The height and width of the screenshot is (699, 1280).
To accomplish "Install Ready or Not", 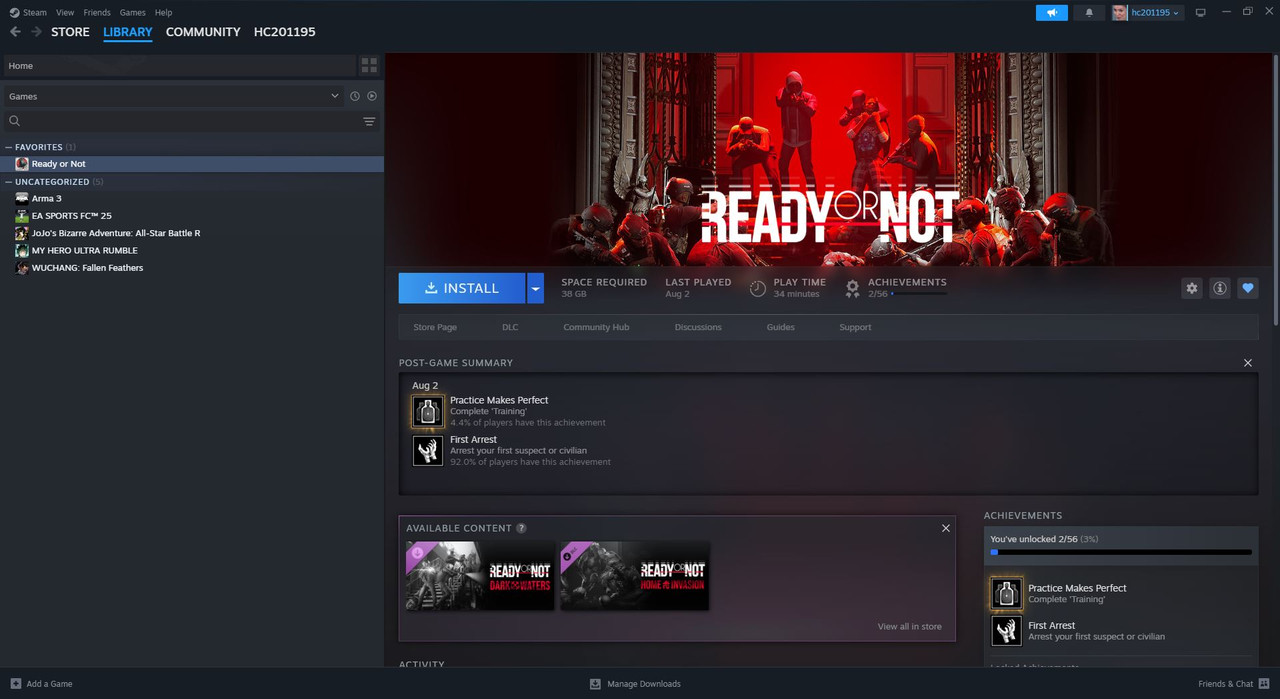I will 462,288.
